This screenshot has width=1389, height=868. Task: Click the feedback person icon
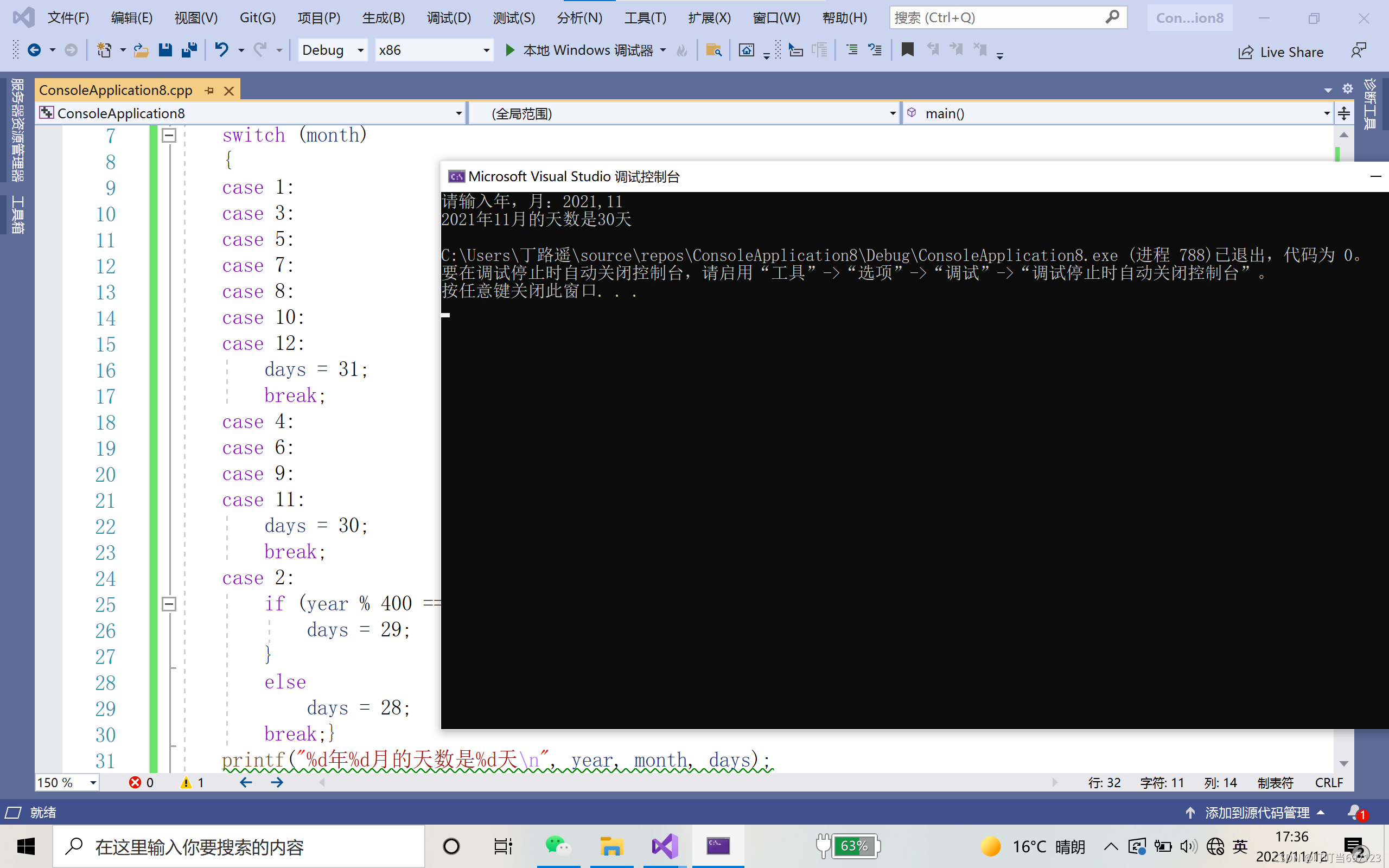pos(1358,50)
